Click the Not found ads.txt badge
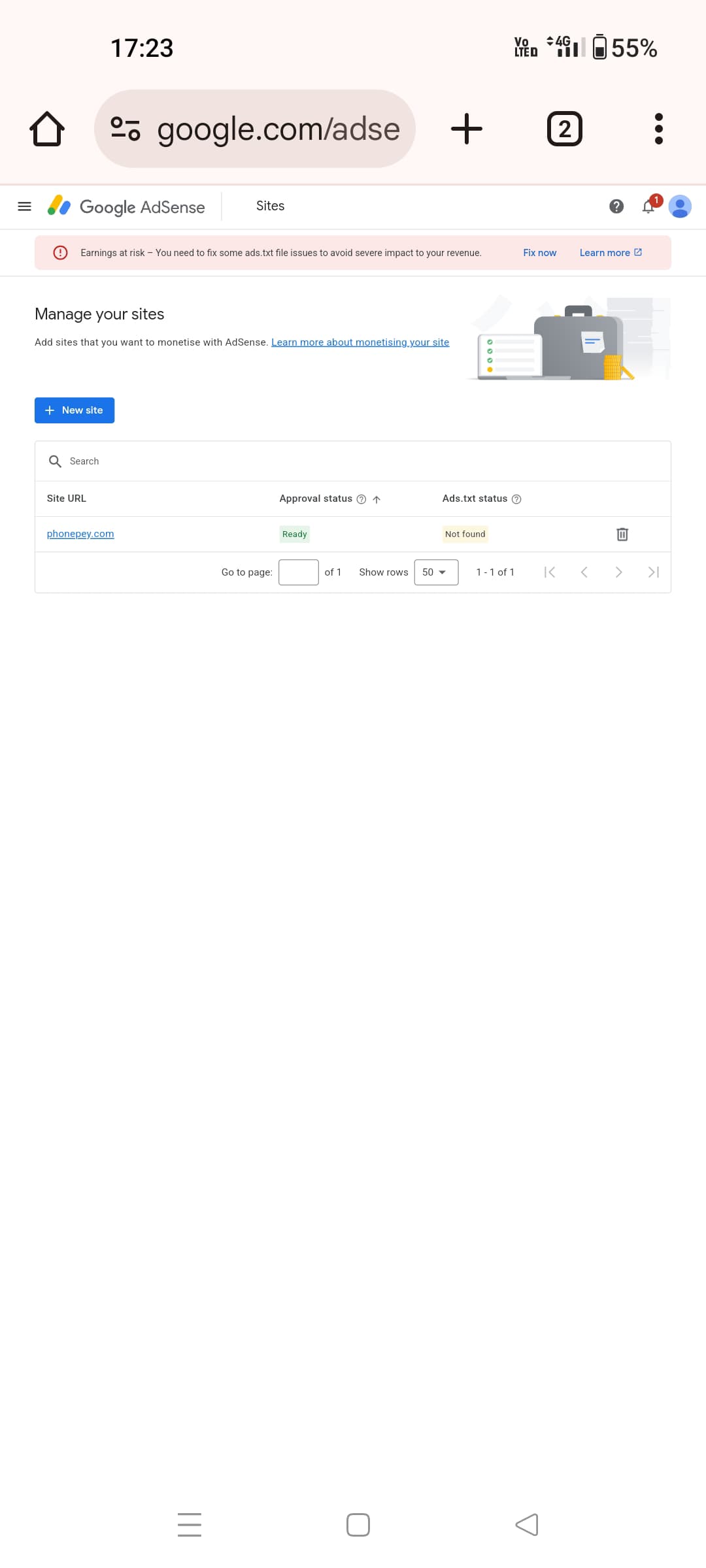The height and width of the screenshot is (1568, 706). click(465, 534)
